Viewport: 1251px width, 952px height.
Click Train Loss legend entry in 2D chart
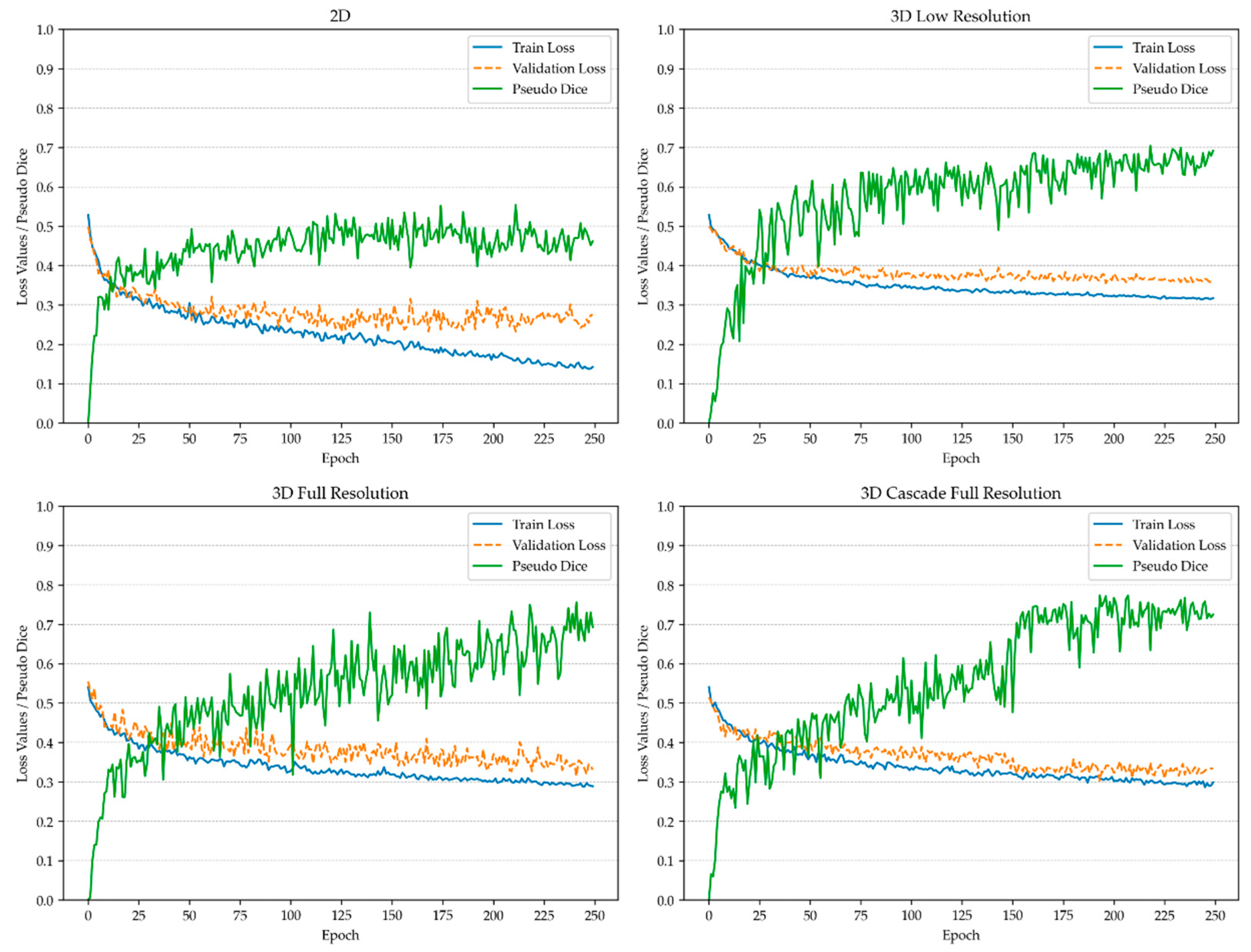tap(543, 48)
